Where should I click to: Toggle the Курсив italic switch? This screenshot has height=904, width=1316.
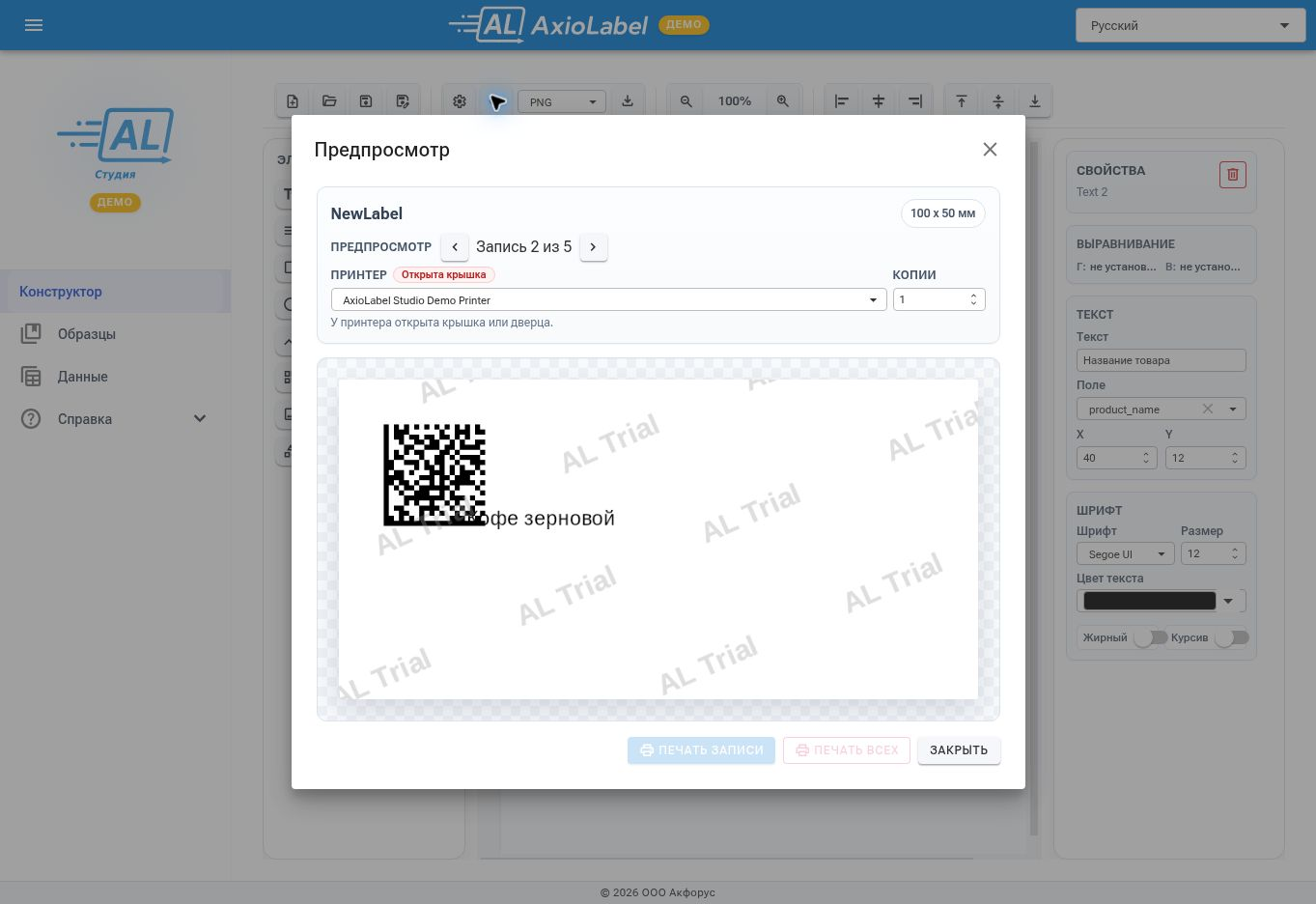1232,637
